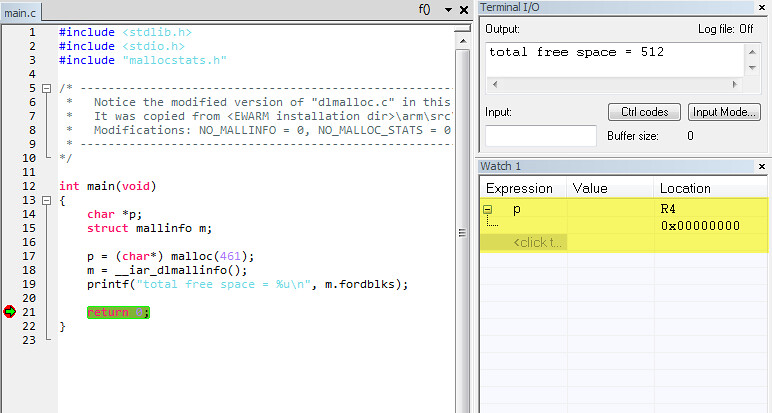Switch to the main.c editor tab

click(x=20, y=12)
